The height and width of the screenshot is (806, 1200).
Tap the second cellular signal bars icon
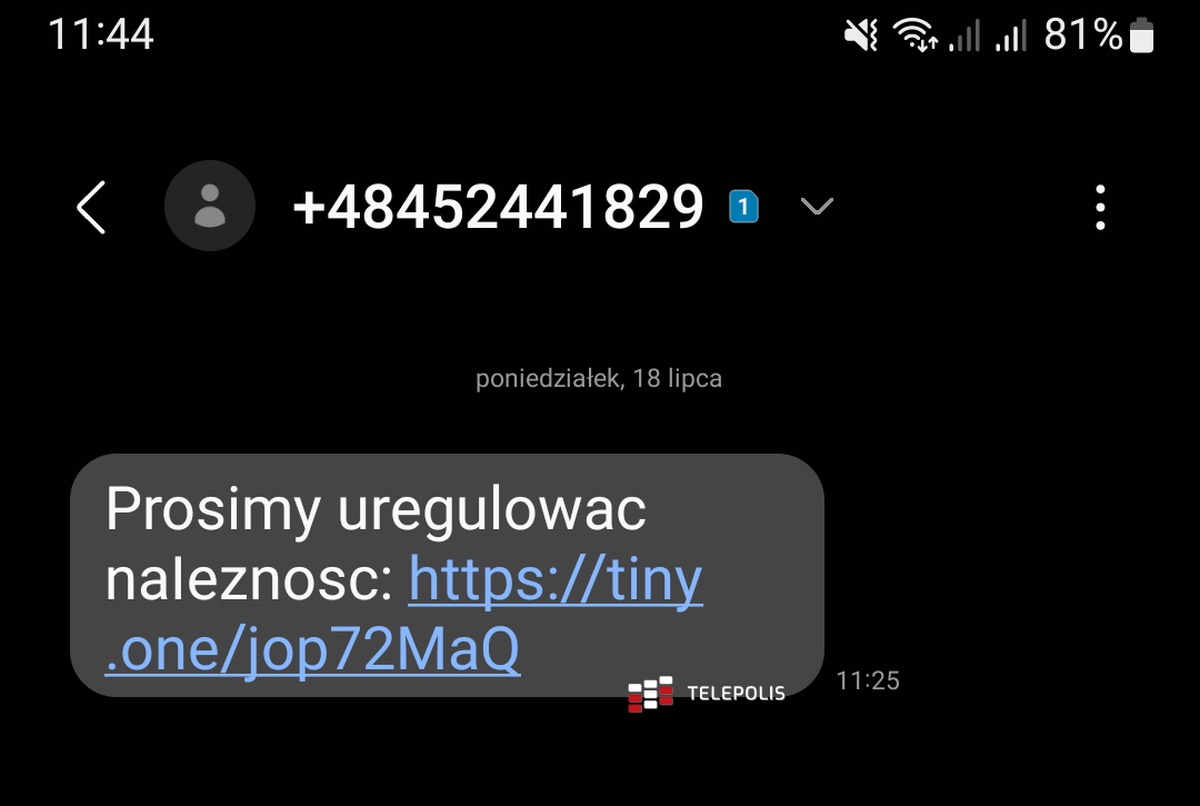1011,37
